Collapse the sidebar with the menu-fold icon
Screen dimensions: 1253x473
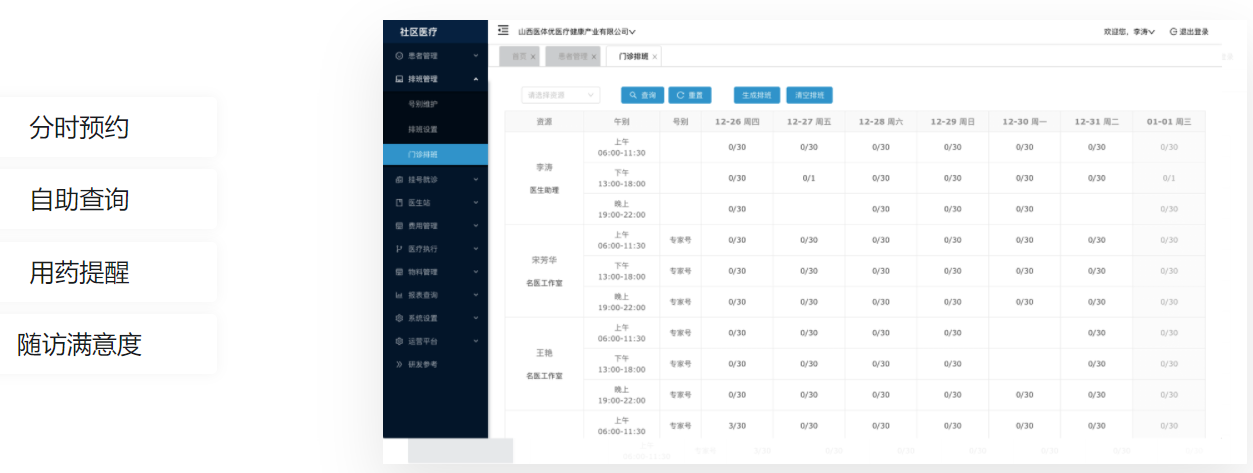tap(503, 30)
